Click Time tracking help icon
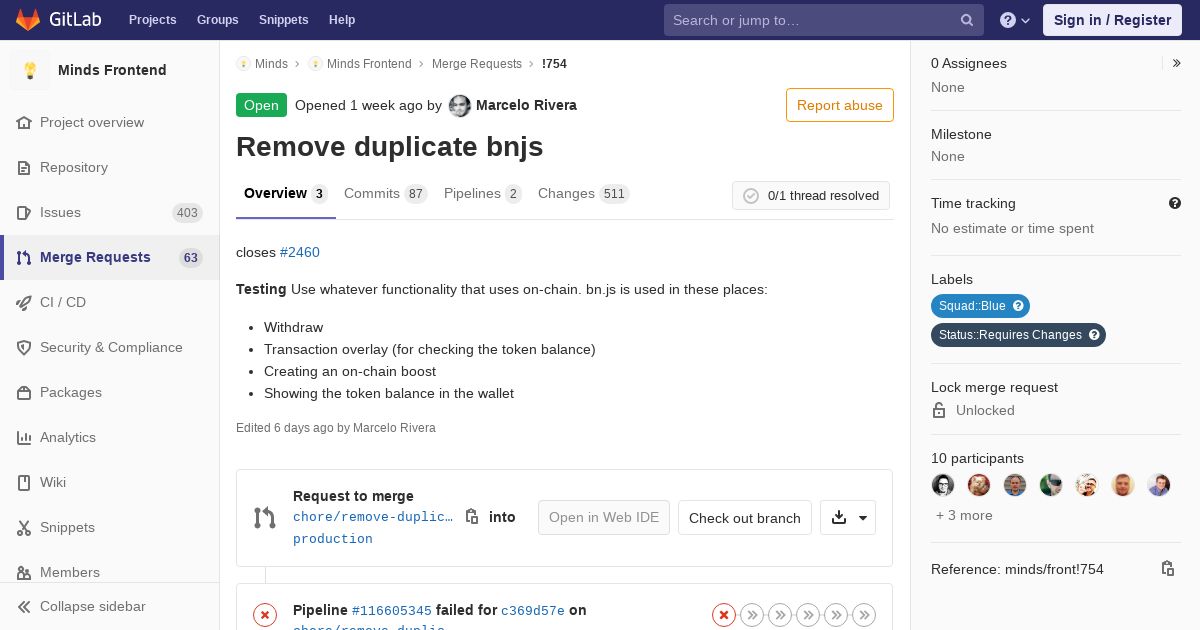 pos(1175,203)
